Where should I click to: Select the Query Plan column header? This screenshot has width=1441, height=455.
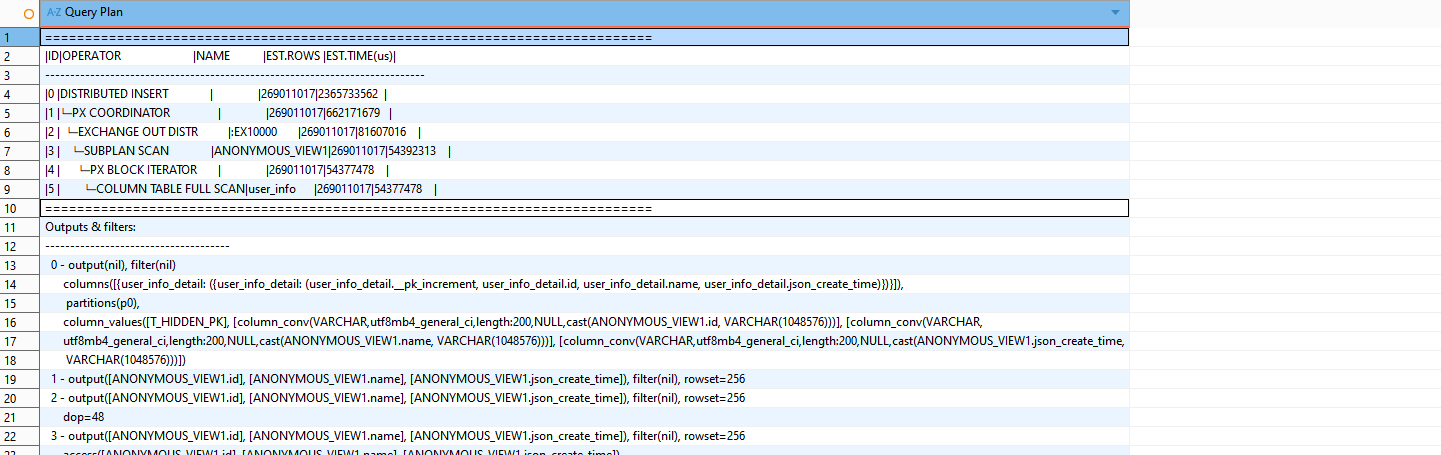(x=580, y=12)
